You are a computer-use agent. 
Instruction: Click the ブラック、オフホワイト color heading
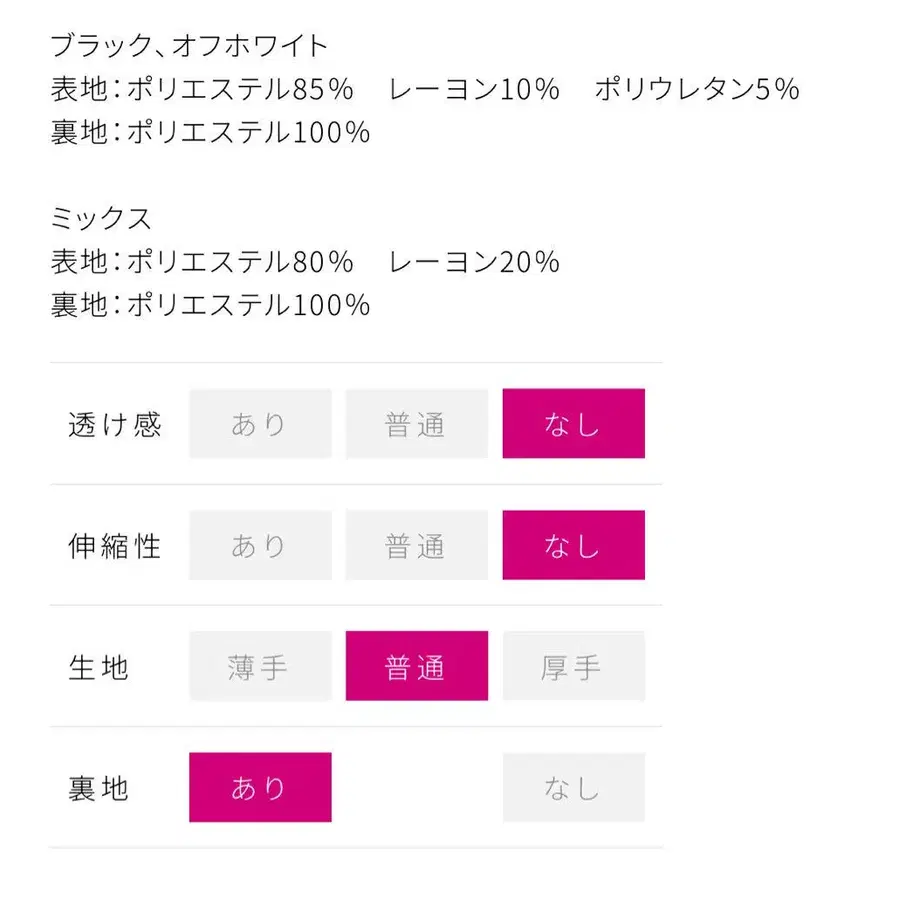click(190, 46)
